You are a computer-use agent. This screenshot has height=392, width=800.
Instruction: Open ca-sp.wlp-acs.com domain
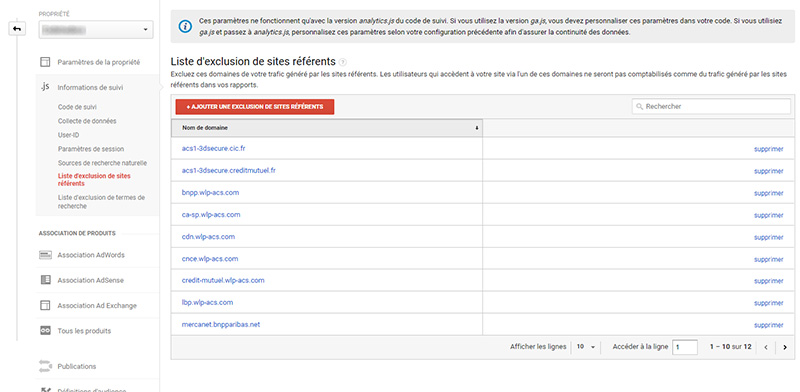point(211,214)
